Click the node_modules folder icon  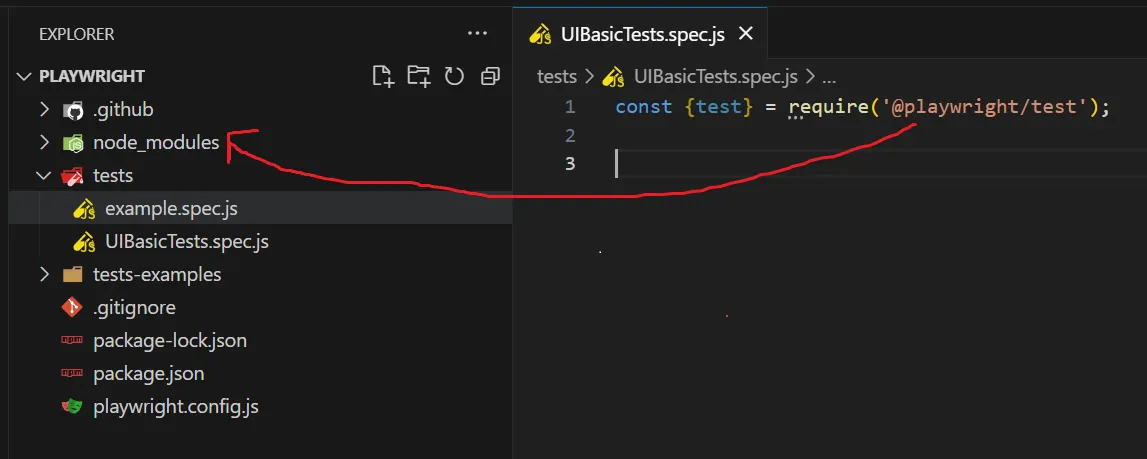point(72,143)
